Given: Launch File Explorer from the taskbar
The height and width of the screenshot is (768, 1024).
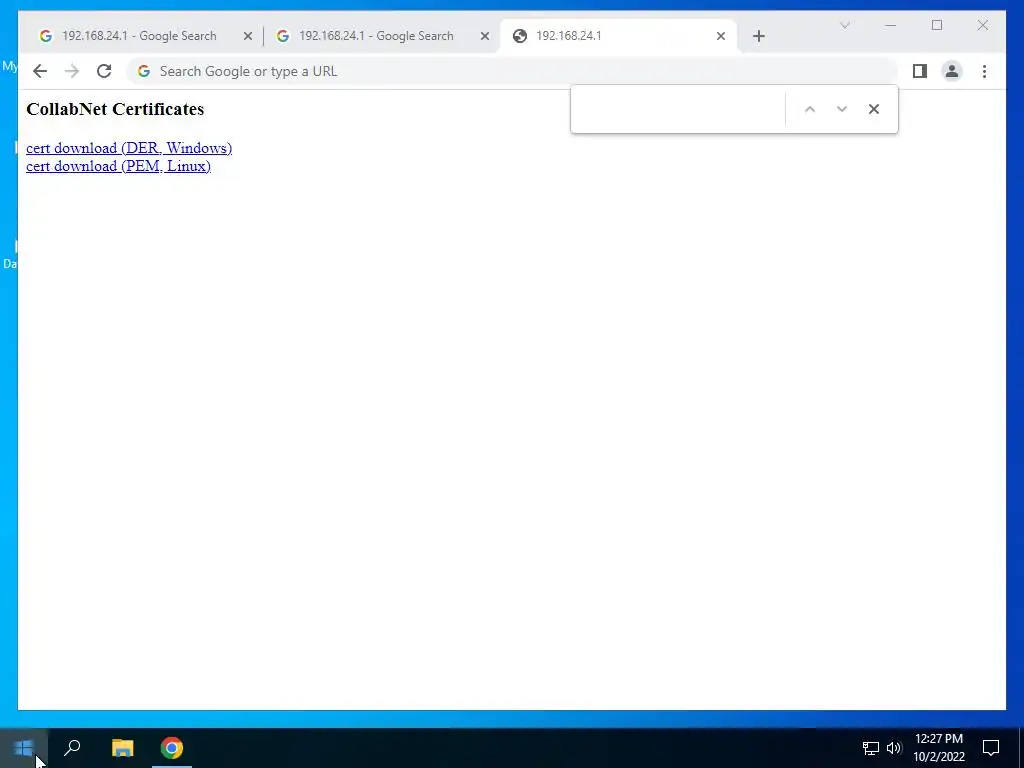Looking at the screenshot, I should (x=122, y=748).
